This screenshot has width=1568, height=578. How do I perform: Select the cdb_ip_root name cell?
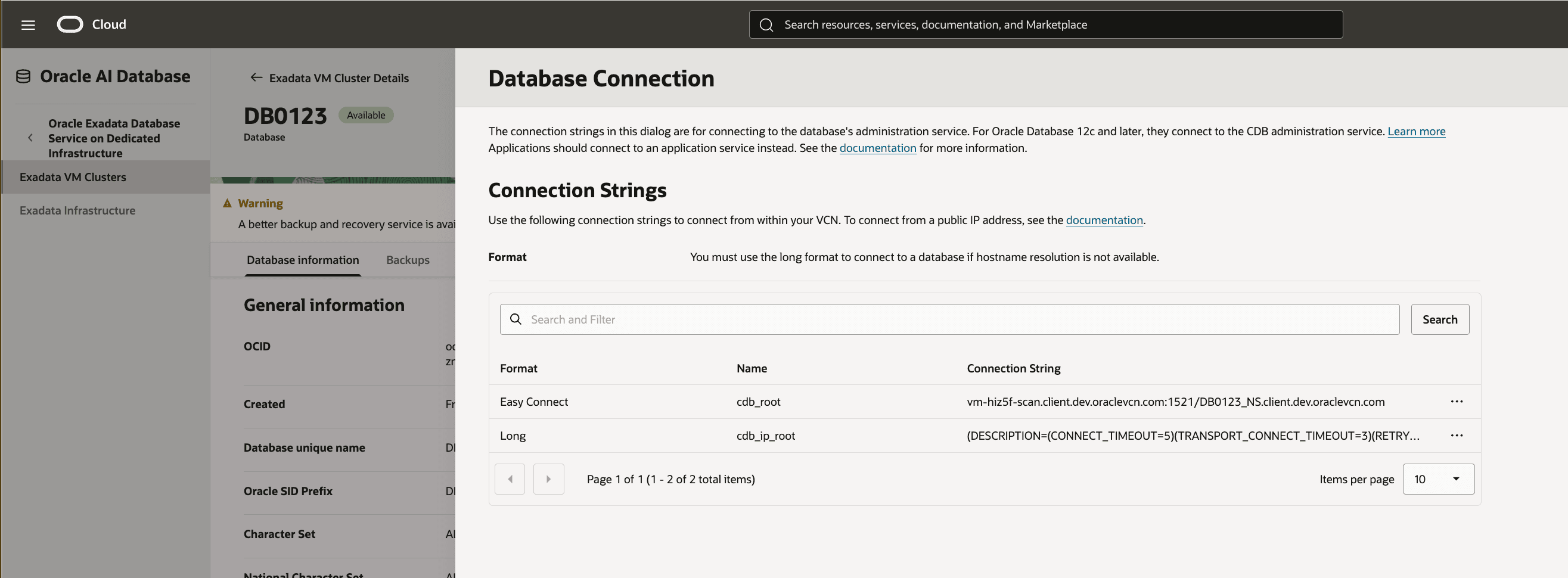(x=765, y=436)
